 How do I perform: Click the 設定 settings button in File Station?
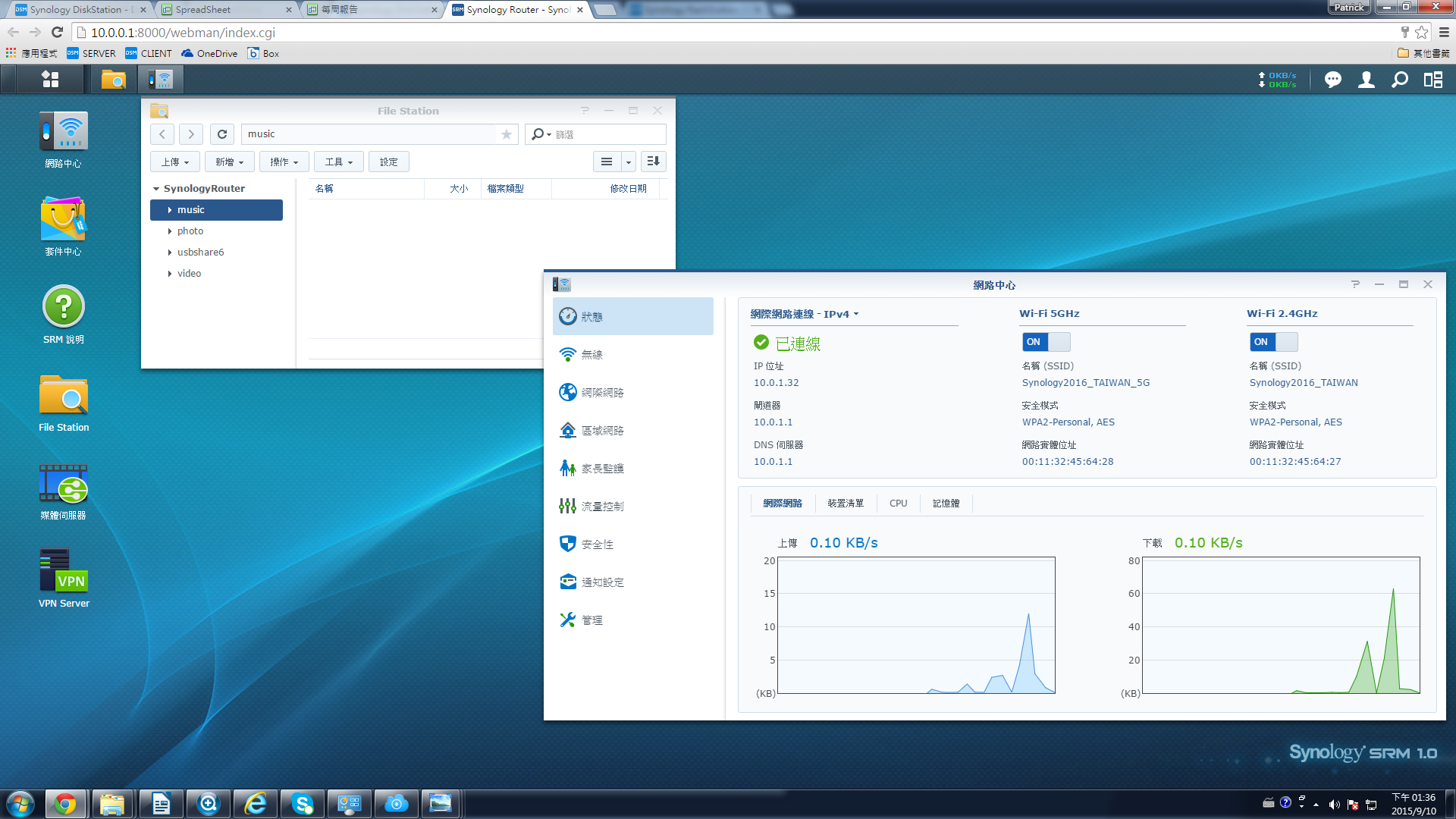[x=389, y=162]
